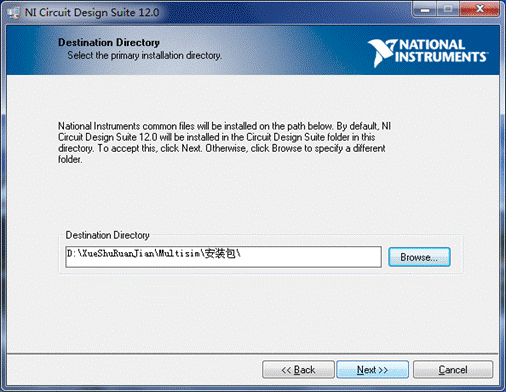Image resolution: width=506 pixels, height=392 pixels.
Task: Focus the Destination Directory path field
Action: [223, 257]
